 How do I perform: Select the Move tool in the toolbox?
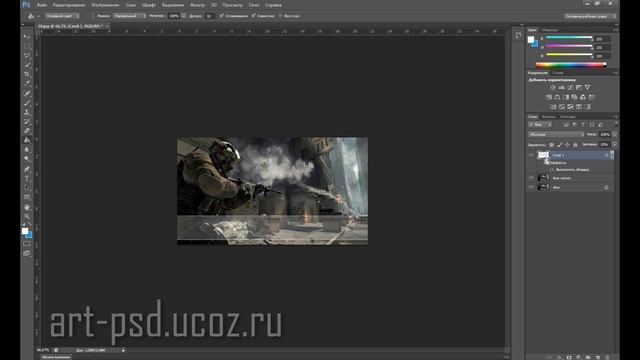27,37
